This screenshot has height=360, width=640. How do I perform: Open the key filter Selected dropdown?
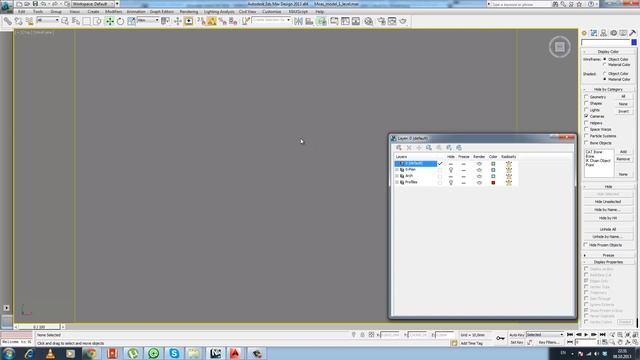click(x=544, y=335)
